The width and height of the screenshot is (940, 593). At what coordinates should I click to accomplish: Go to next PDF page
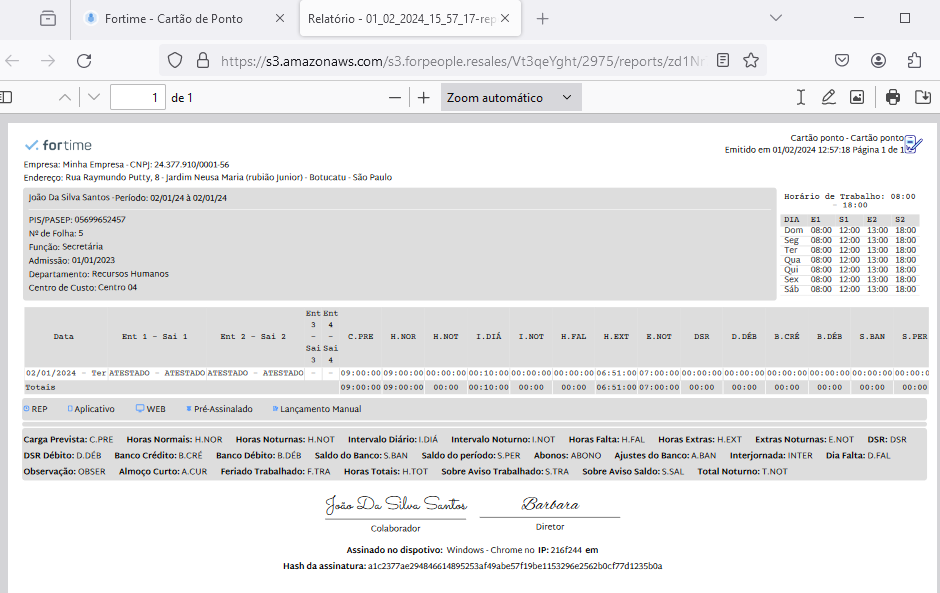(x=94, y=97)
